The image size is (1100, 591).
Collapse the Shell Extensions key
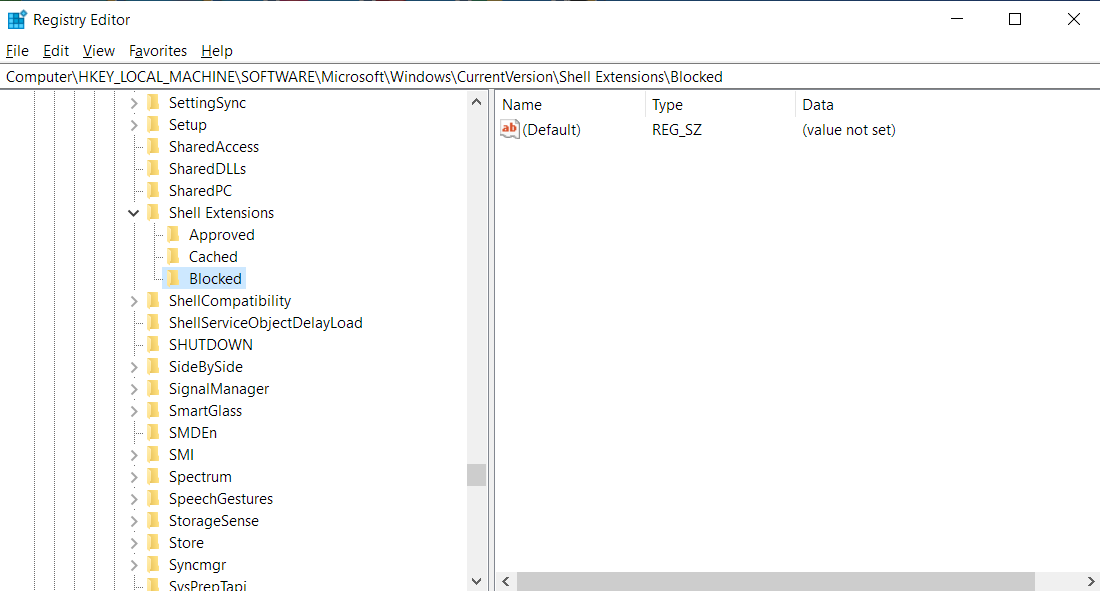pyautogui.click(x=134, y=212)
